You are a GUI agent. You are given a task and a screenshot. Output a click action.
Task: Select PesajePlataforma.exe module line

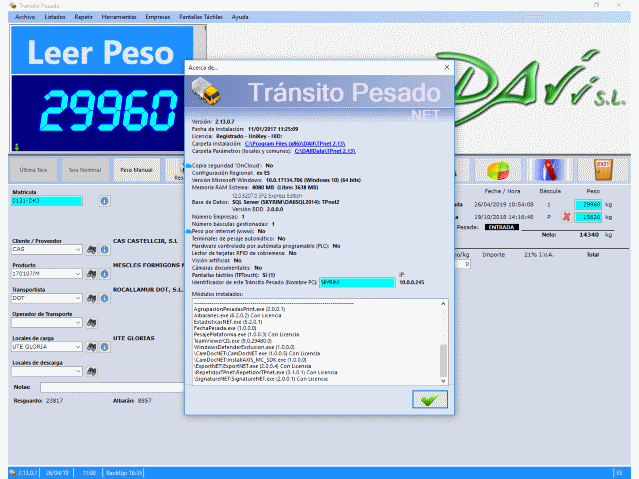246,335
